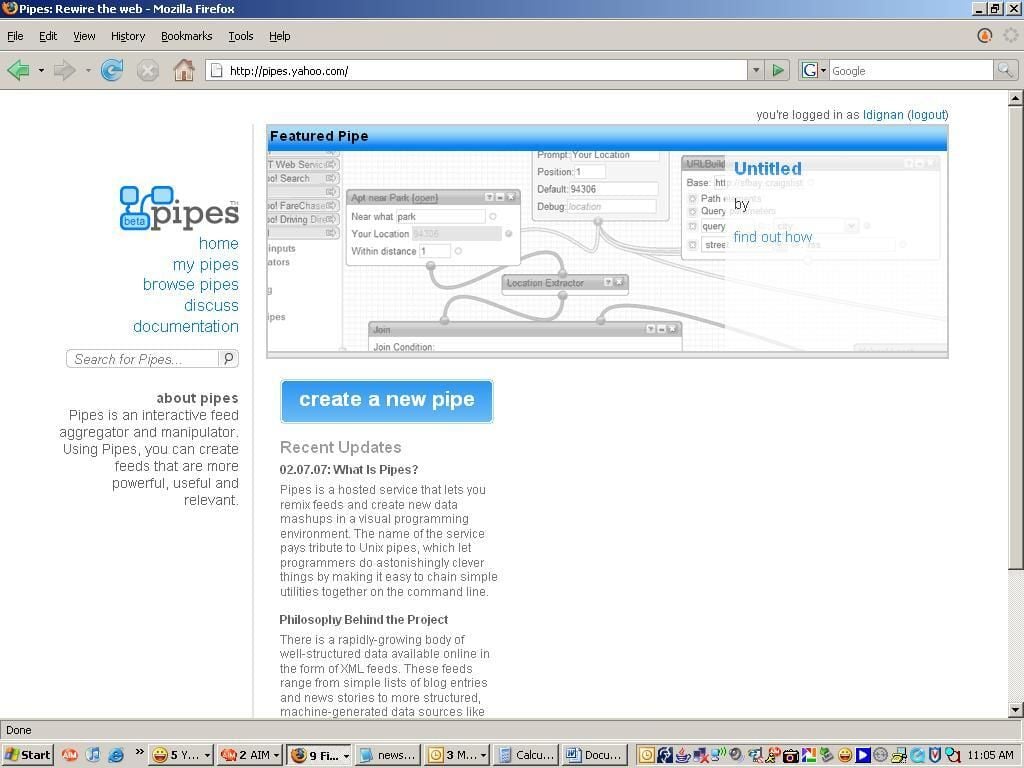Click the Start button
This screenshot has width=1024, height=768.
coord(27,755)
